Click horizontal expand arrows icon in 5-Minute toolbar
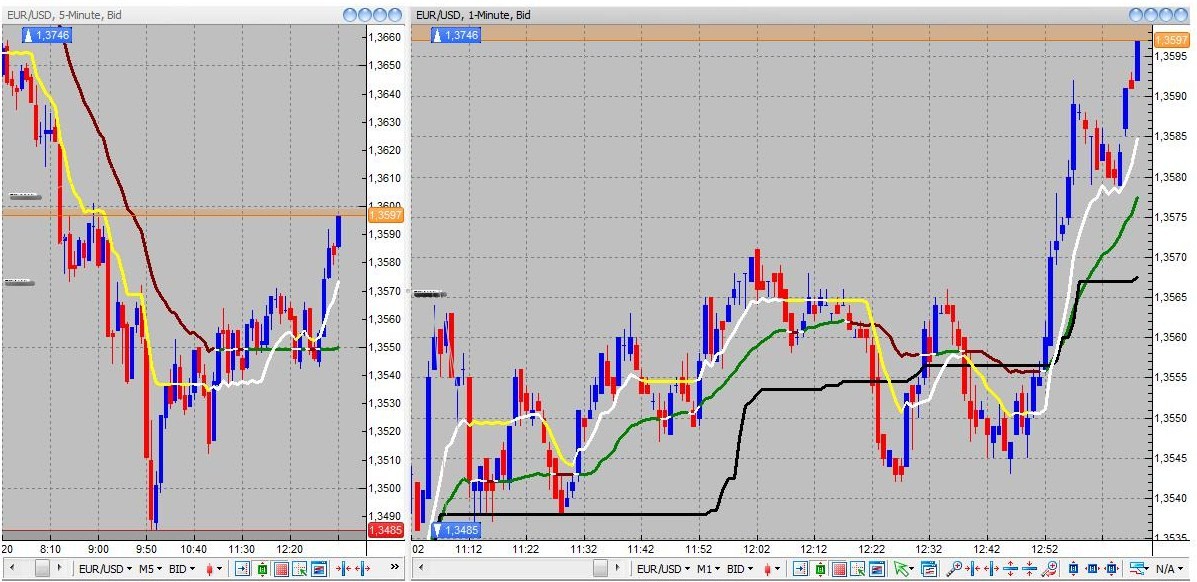This screenshot has height=582, width=1197. 362,568
